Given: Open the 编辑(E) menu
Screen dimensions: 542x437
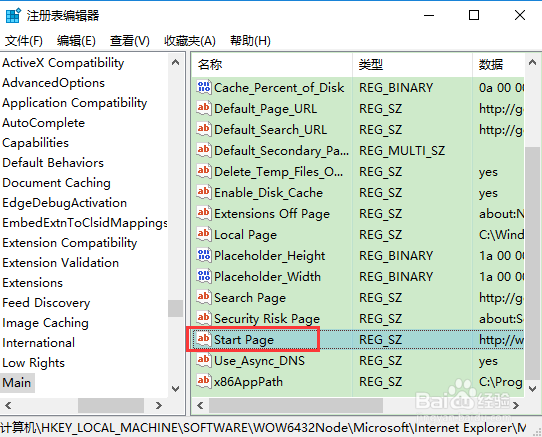Looking at the screenshot, I should tap(76, 41).
